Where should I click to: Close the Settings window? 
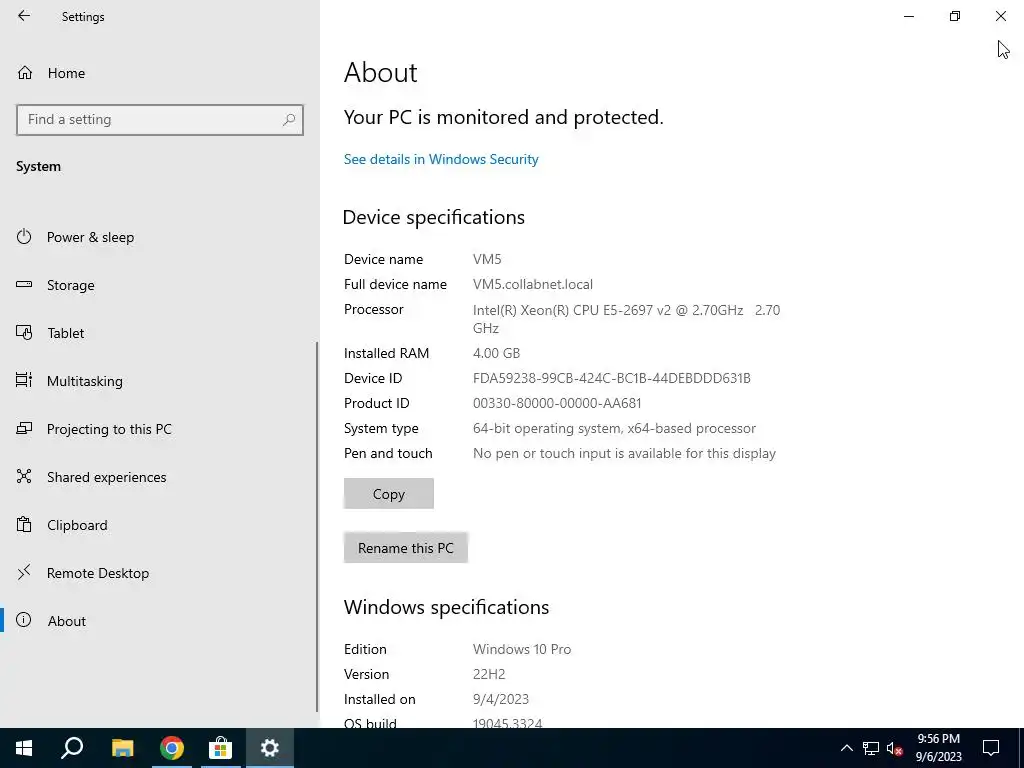click(1000, 16)
